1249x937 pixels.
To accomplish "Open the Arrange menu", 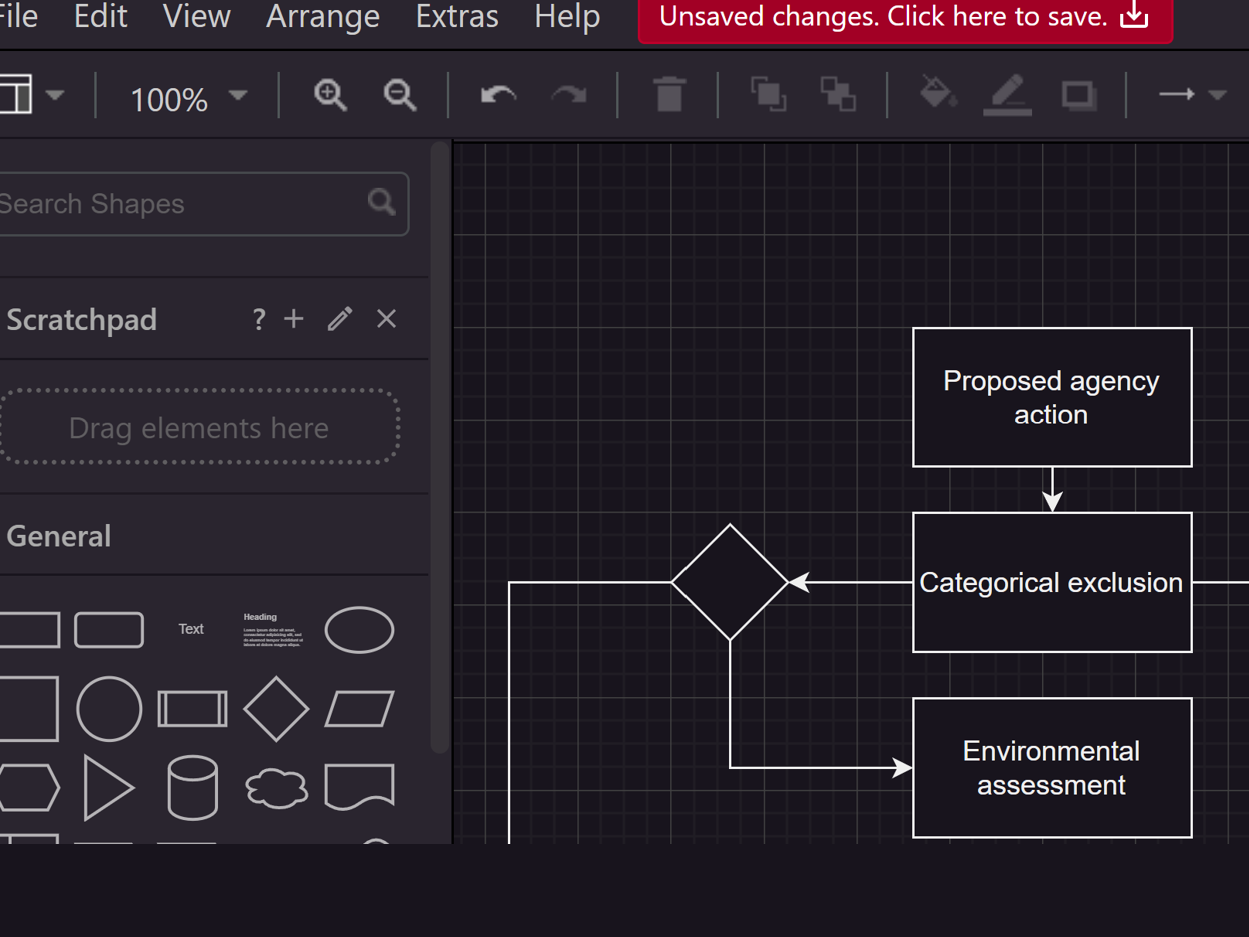I will pyautogui.click(x=322, y=17).
